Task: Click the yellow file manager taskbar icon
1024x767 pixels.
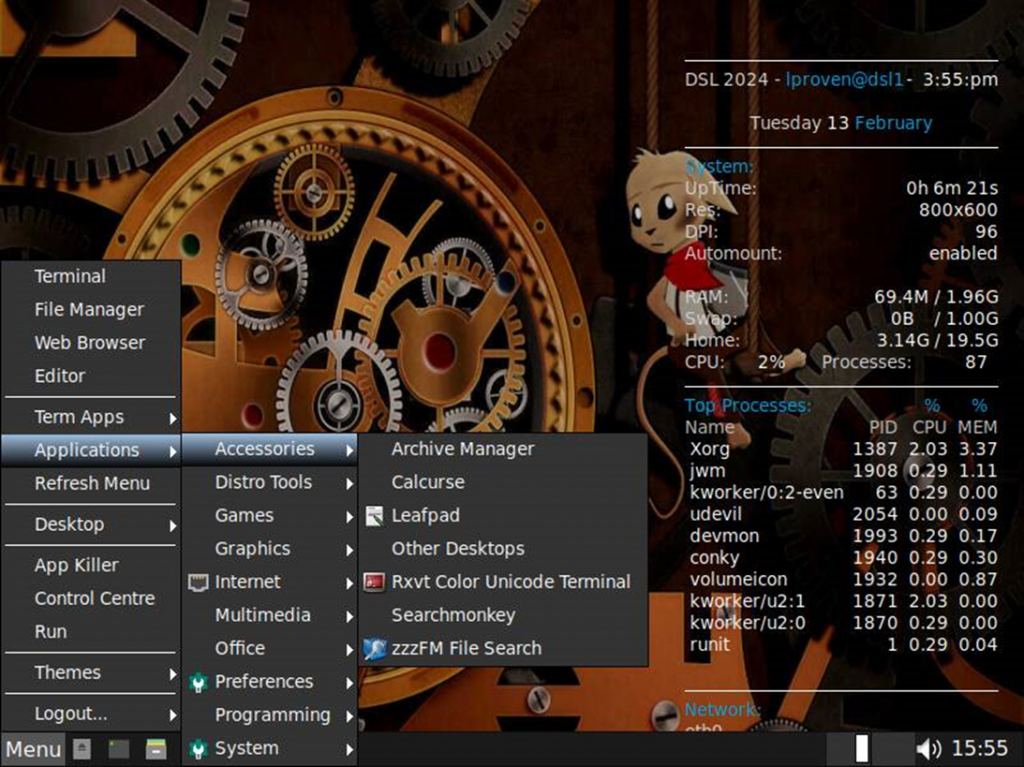Action: pos(156,749)
